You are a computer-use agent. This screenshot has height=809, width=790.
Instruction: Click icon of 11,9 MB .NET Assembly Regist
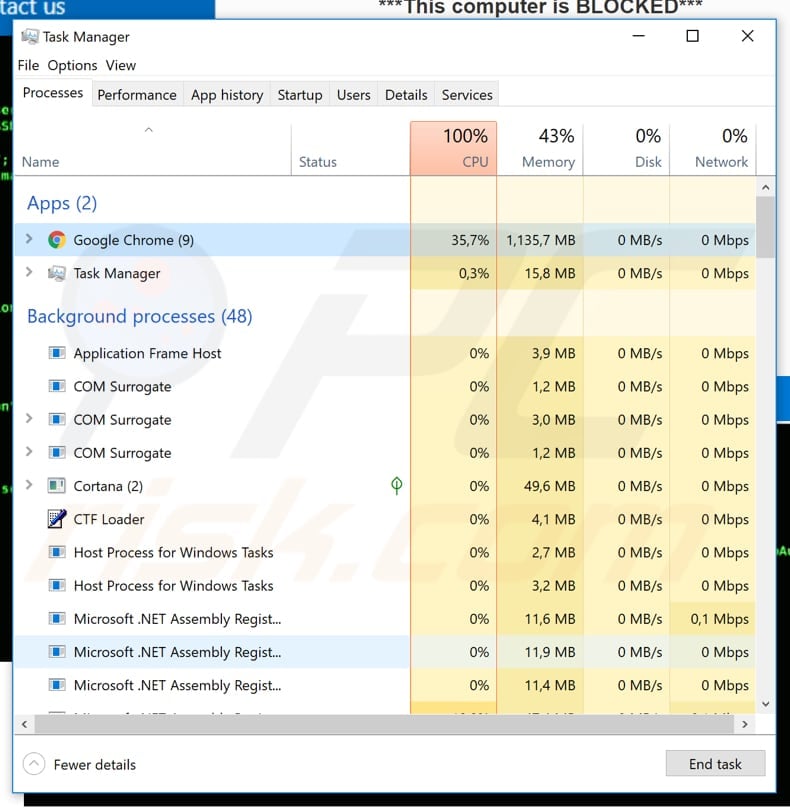57,652
